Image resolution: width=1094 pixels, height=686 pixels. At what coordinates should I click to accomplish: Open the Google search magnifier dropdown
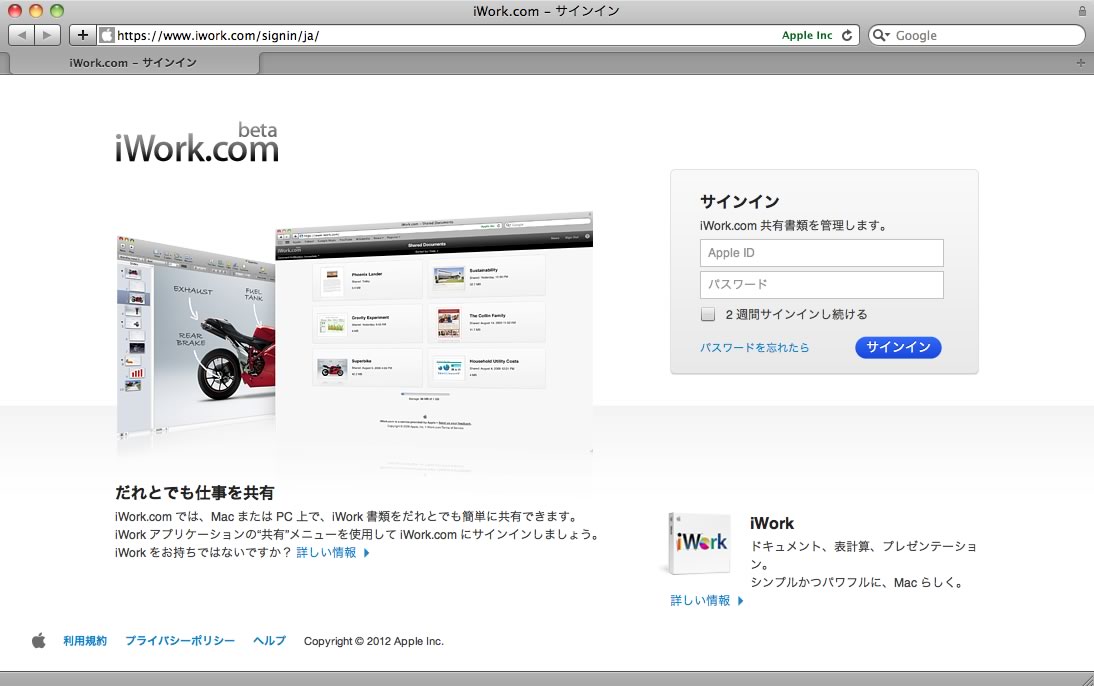[881, 35]
